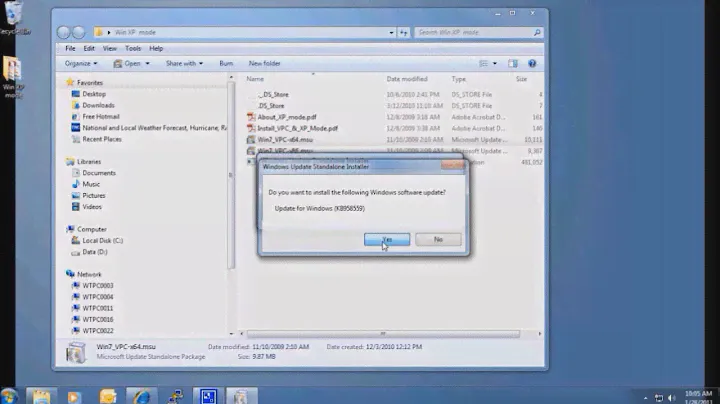Image resolution: width=720 pixels, height=404 pixels.
Task: Select the Win7_VPC-x64.msu file
Action: pyautogui.click(x=285, y=140)
